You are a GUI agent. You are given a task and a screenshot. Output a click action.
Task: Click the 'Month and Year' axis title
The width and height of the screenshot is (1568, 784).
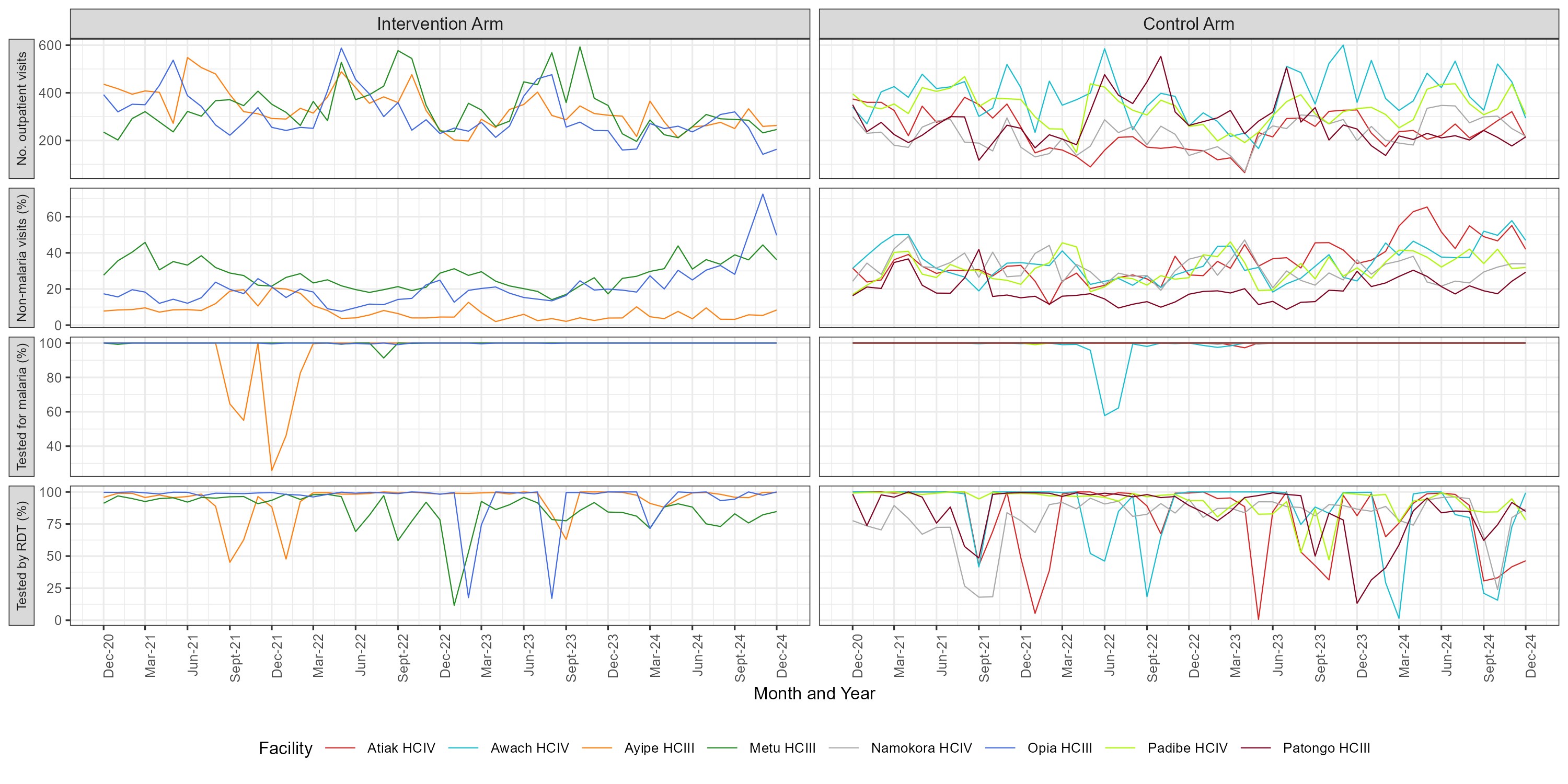point(814,693)
